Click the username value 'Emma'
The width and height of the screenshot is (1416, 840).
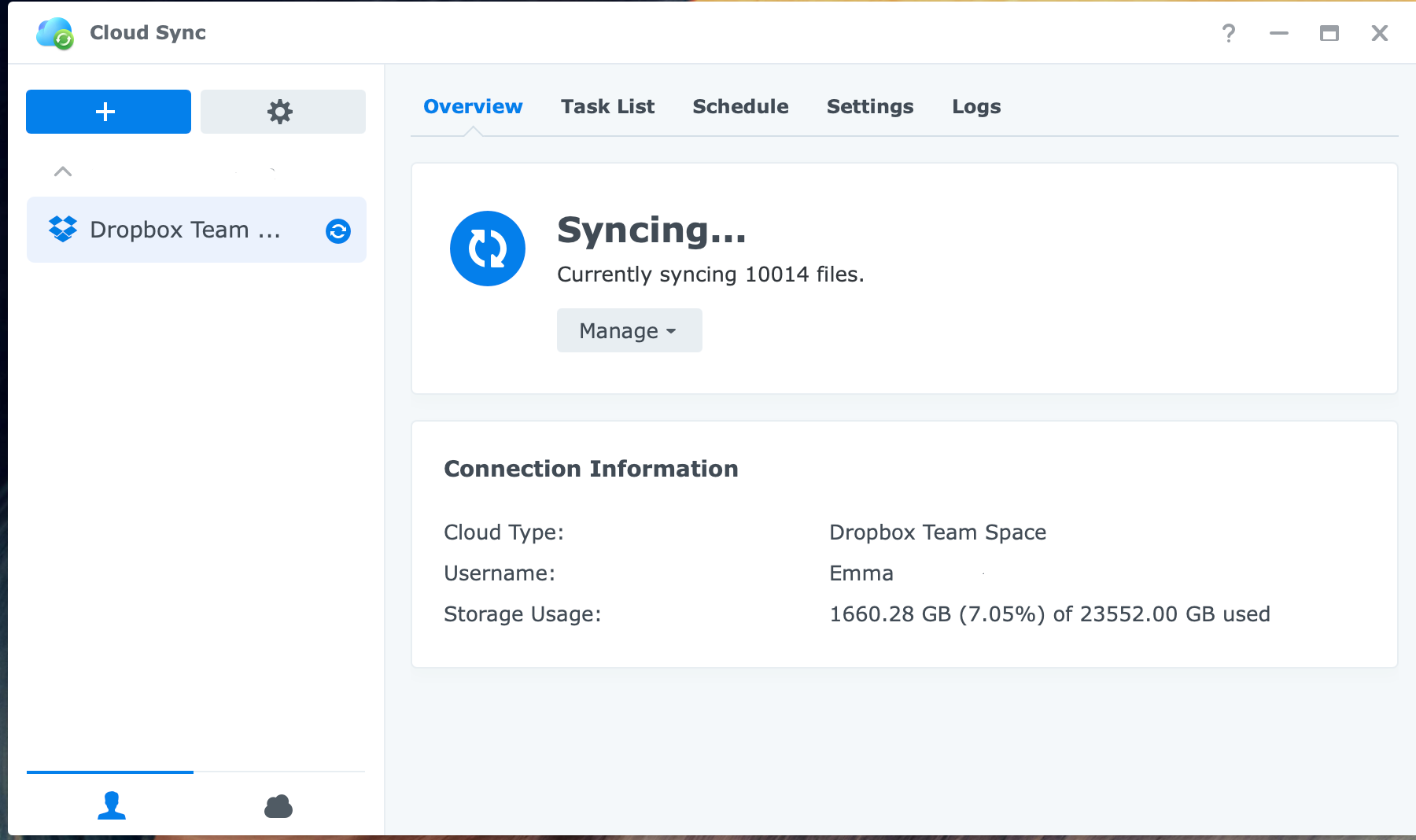(x=861, y=573)
